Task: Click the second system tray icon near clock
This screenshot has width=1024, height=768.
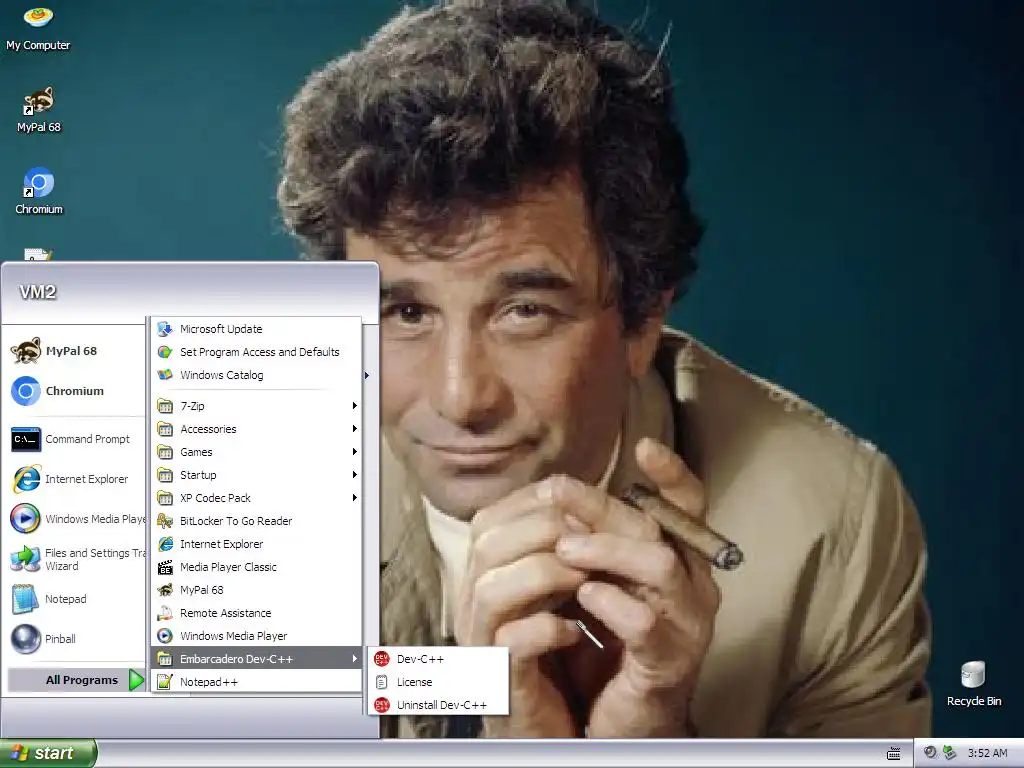Action: [x=949, y=753]
